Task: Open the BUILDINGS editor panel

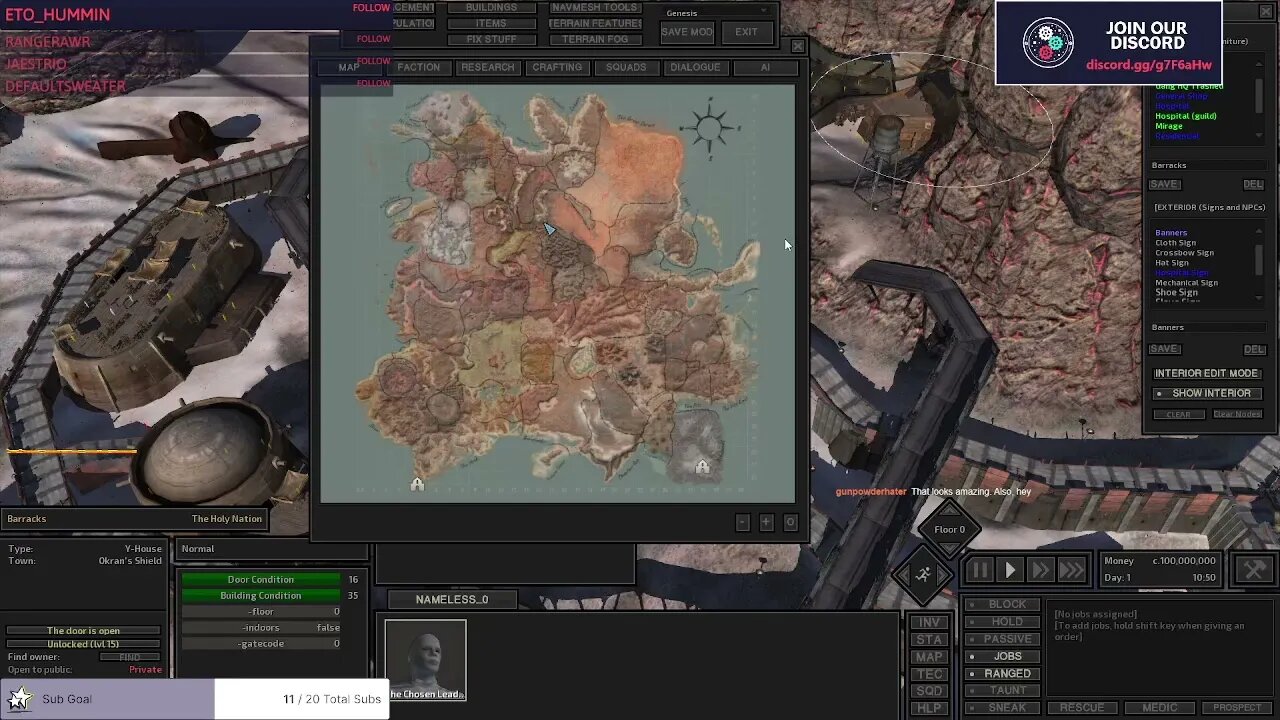Action: tap(491, 7)
